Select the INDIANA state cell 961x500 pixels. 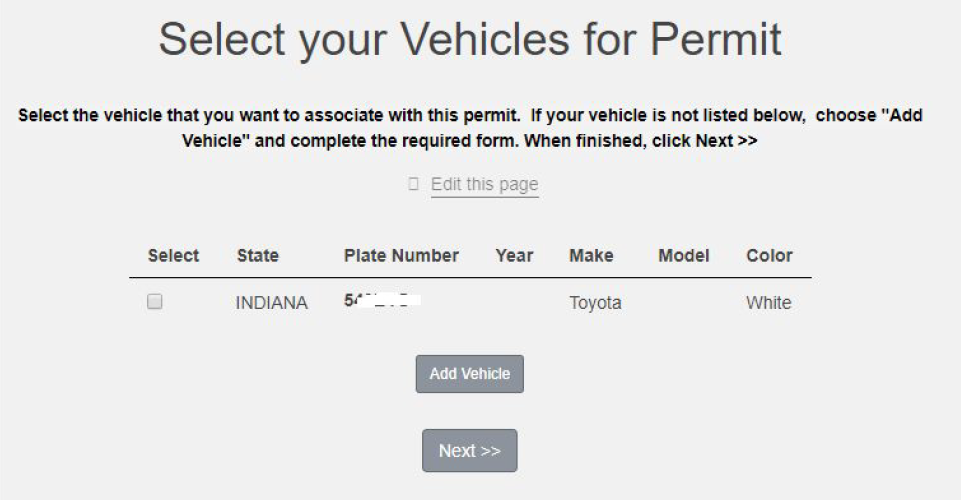pyautogui.click(x=271, y=303)
